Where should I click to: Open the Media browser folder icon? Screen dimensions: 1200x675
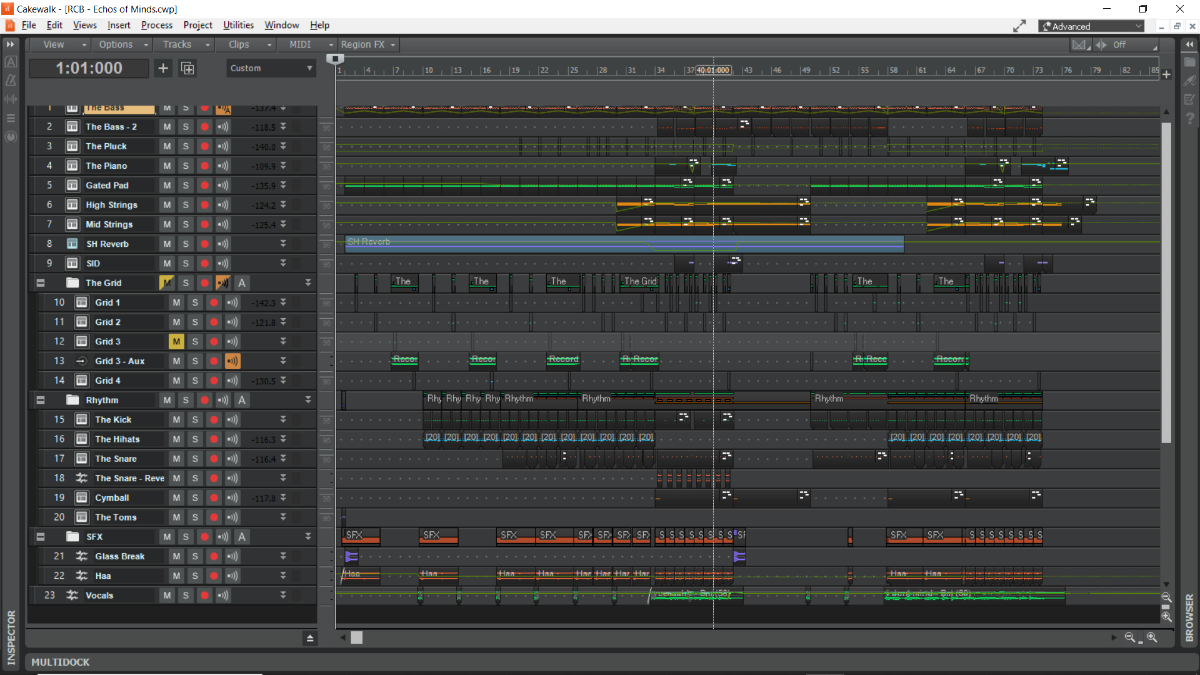point(1190,62)
